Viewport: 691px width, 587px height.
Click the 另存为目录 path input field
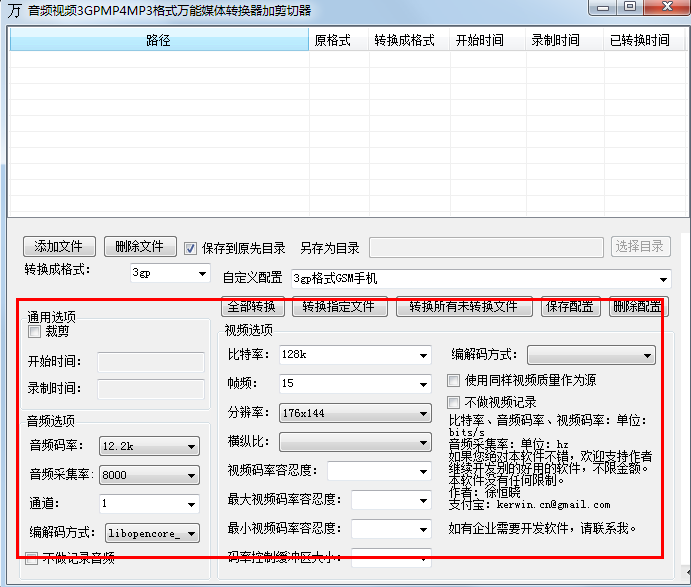point(486,248)
